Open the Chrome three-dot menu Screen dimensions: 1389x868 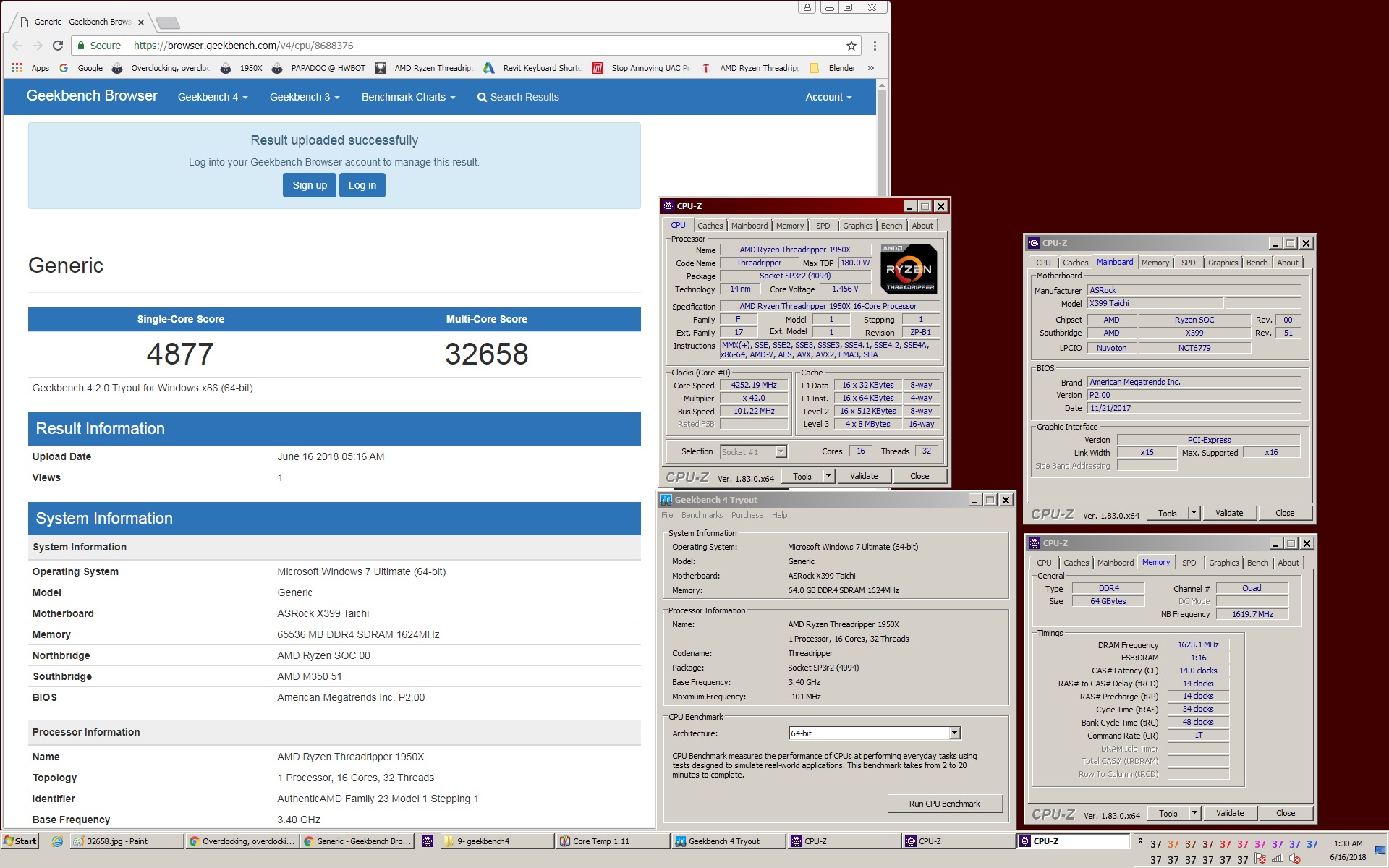coord(875,46)
